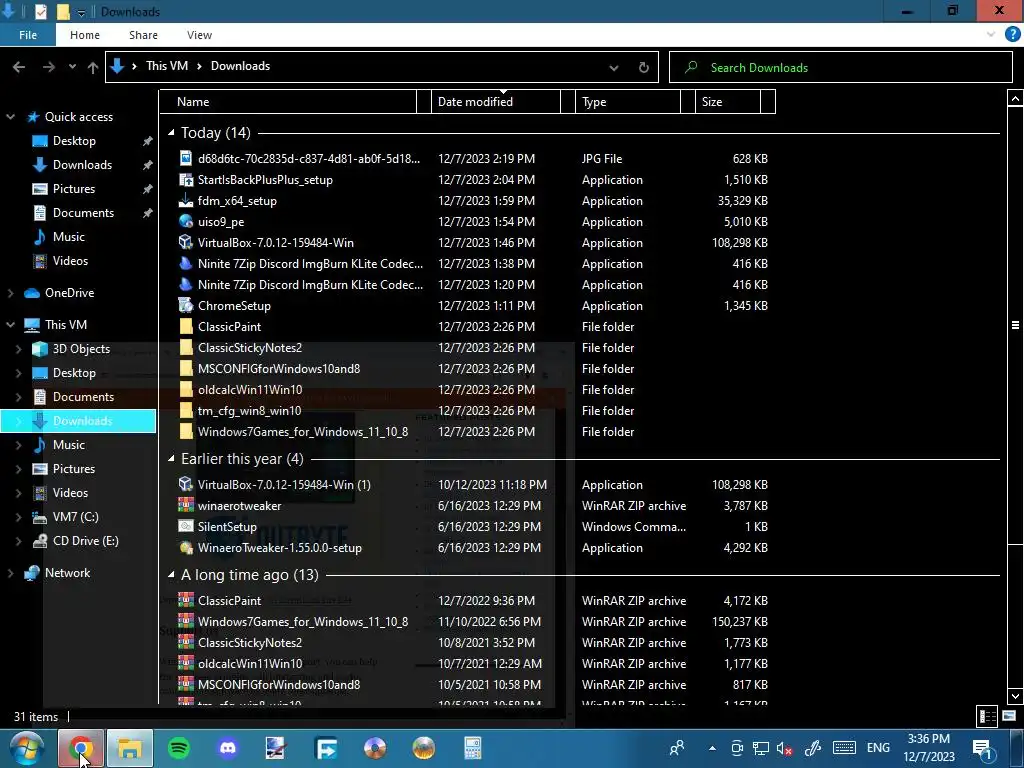
Task: Show hidden tray icons arrow
Action: pyautogui.click(x=712, y=748)
